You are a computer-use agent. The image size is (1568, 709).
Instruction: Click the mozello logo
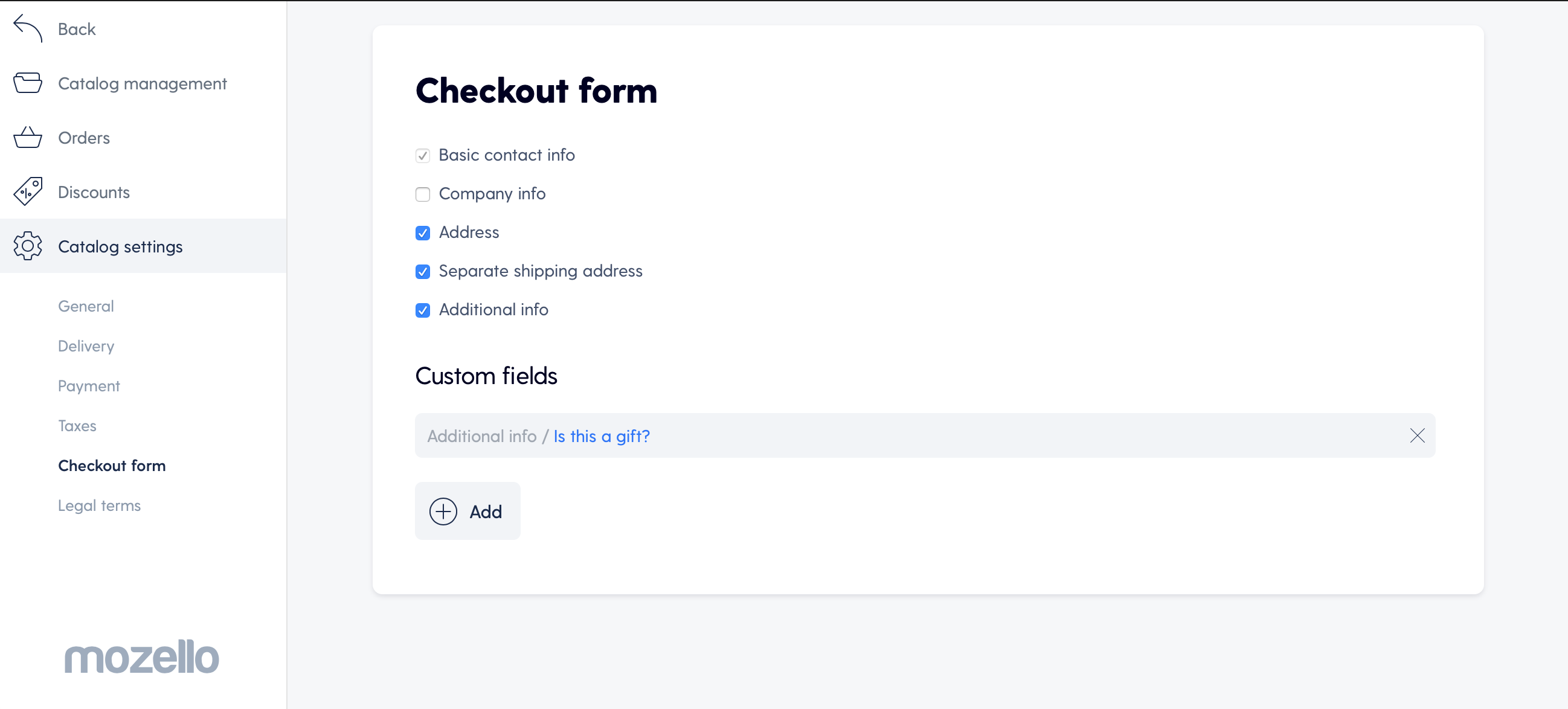click(141, 656)
